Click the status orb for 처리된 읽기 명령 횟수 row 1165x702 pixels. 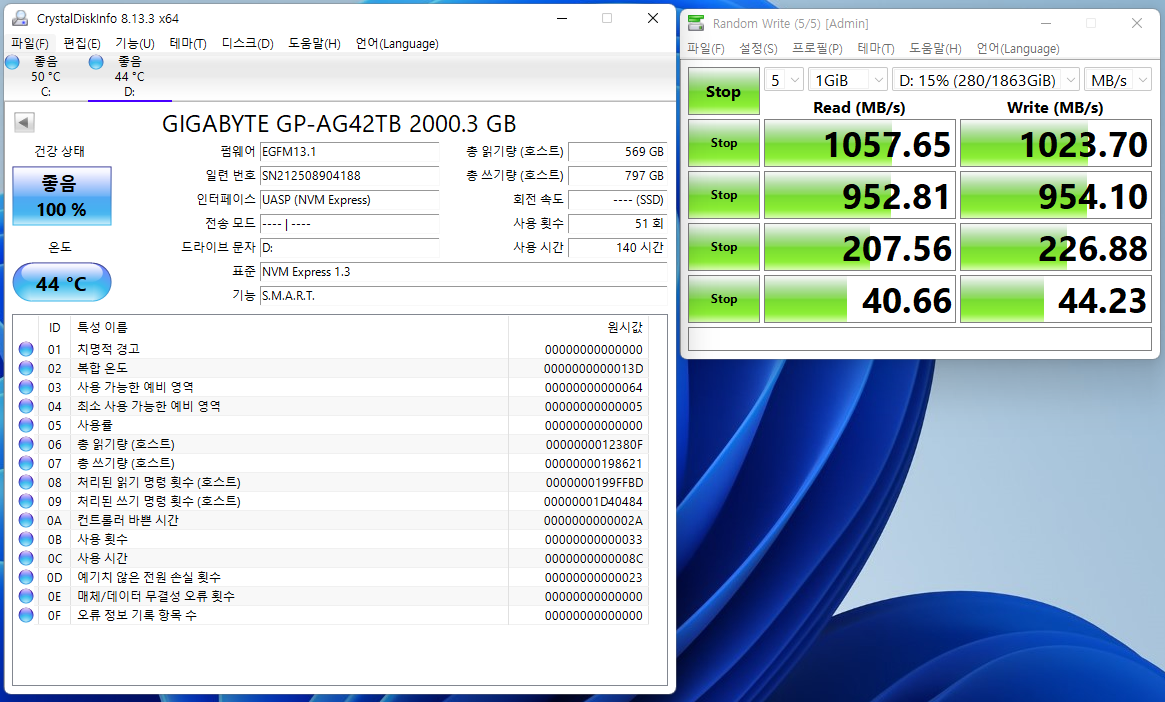pos(26,482)
